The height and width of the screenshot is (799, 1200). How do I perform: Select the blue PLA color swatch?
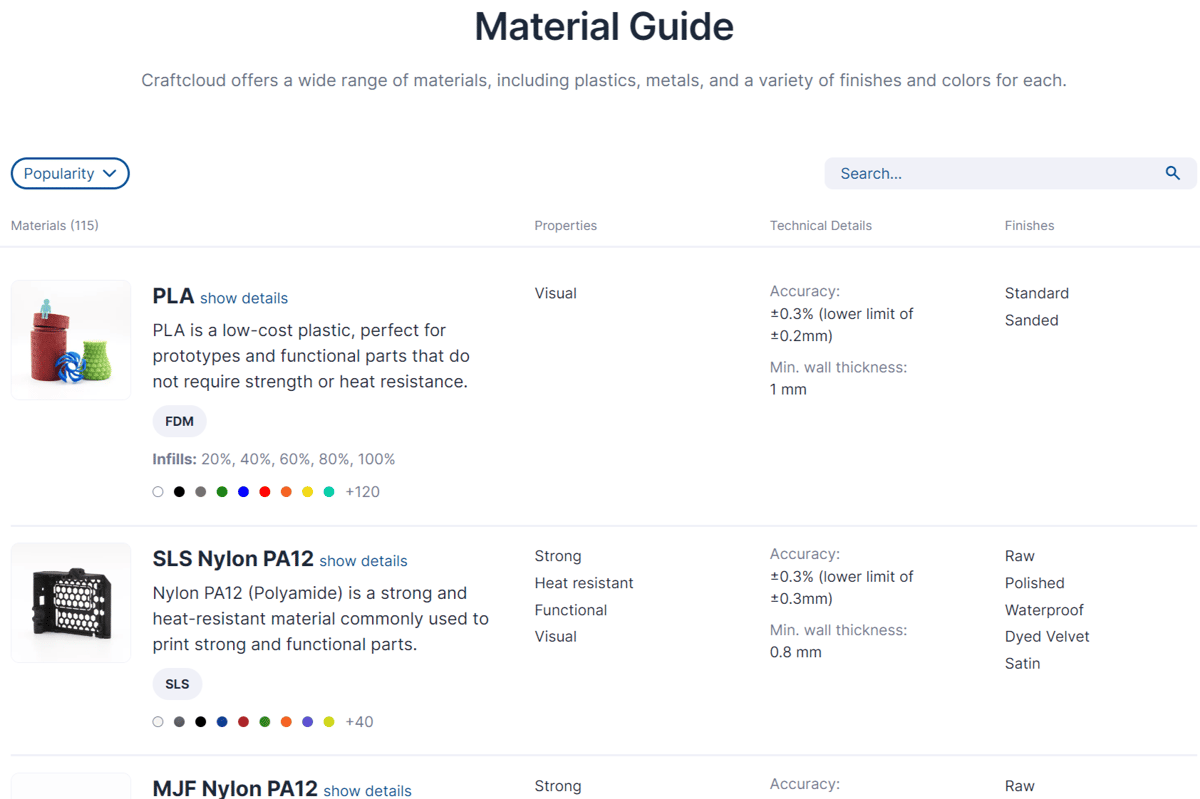click(x=243, y=492)
